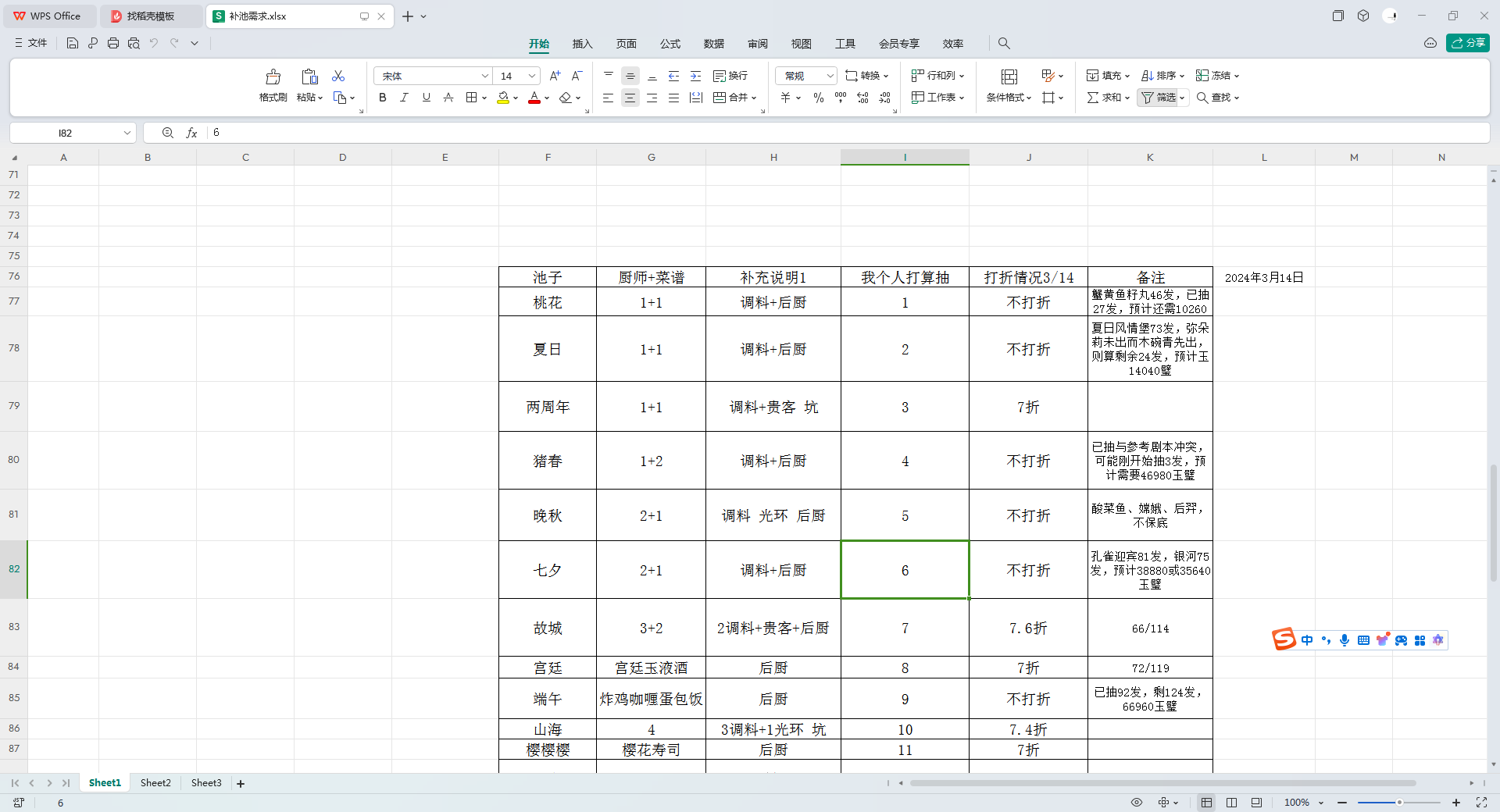Click the print icon in quick toolbar
This screenshot has height=812, width=1500.
(113, 43)
